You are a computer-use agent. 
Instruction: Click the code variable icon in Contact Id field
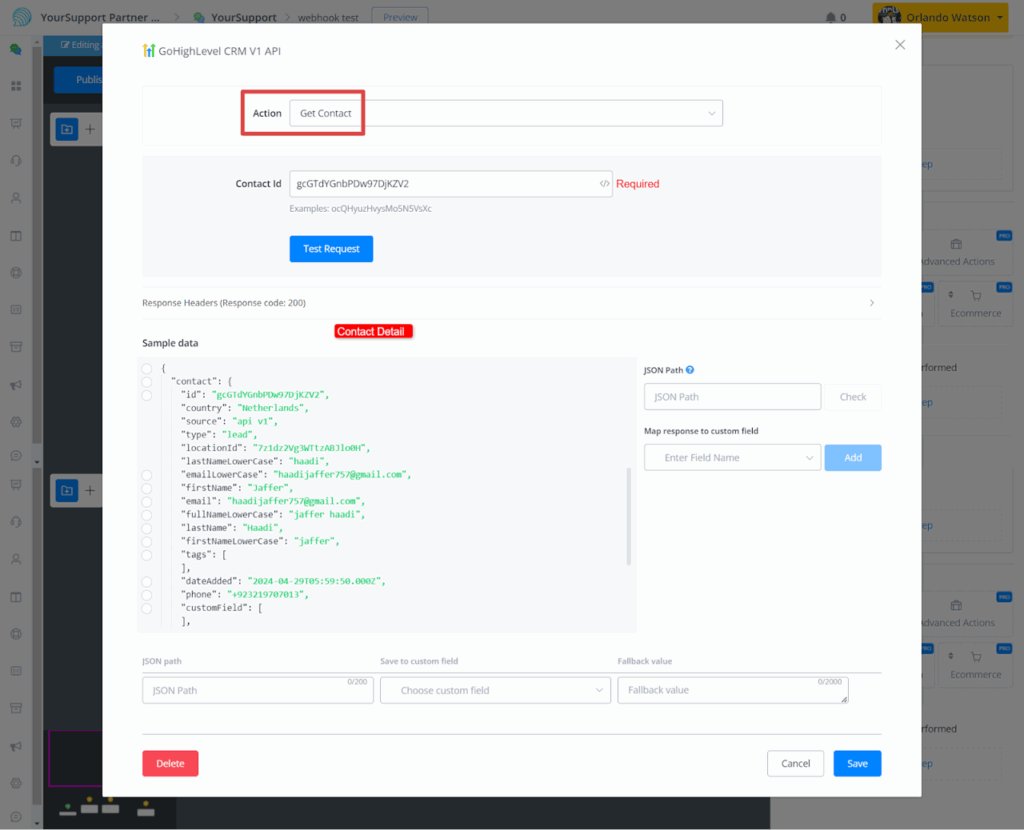coord(604,184)
